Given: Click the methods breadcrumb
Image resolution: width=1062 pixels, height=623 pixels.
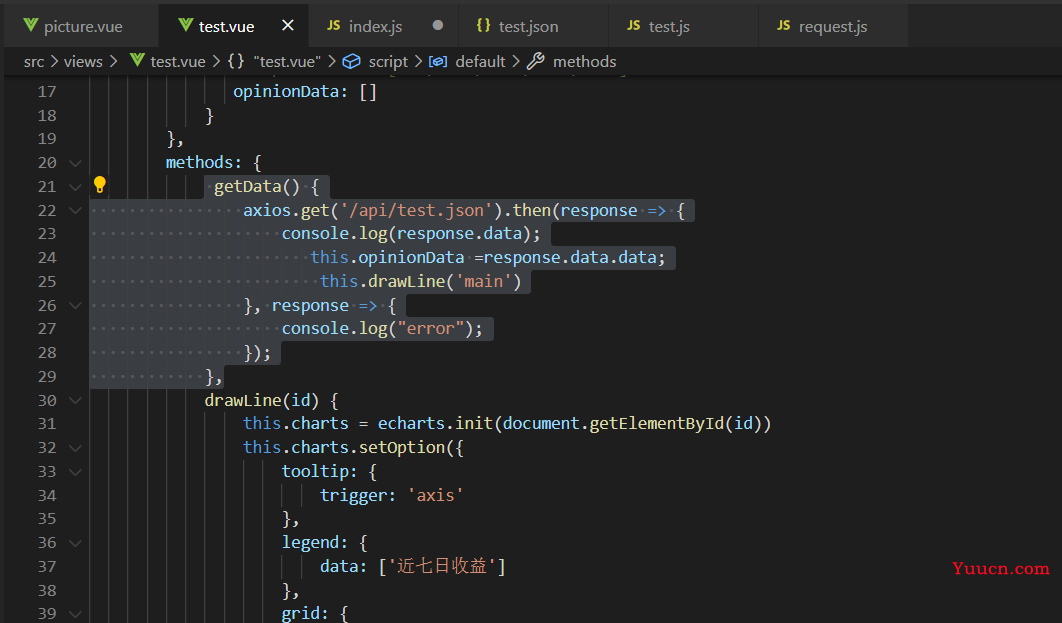Looking at the screenshot, I should 585,62.
